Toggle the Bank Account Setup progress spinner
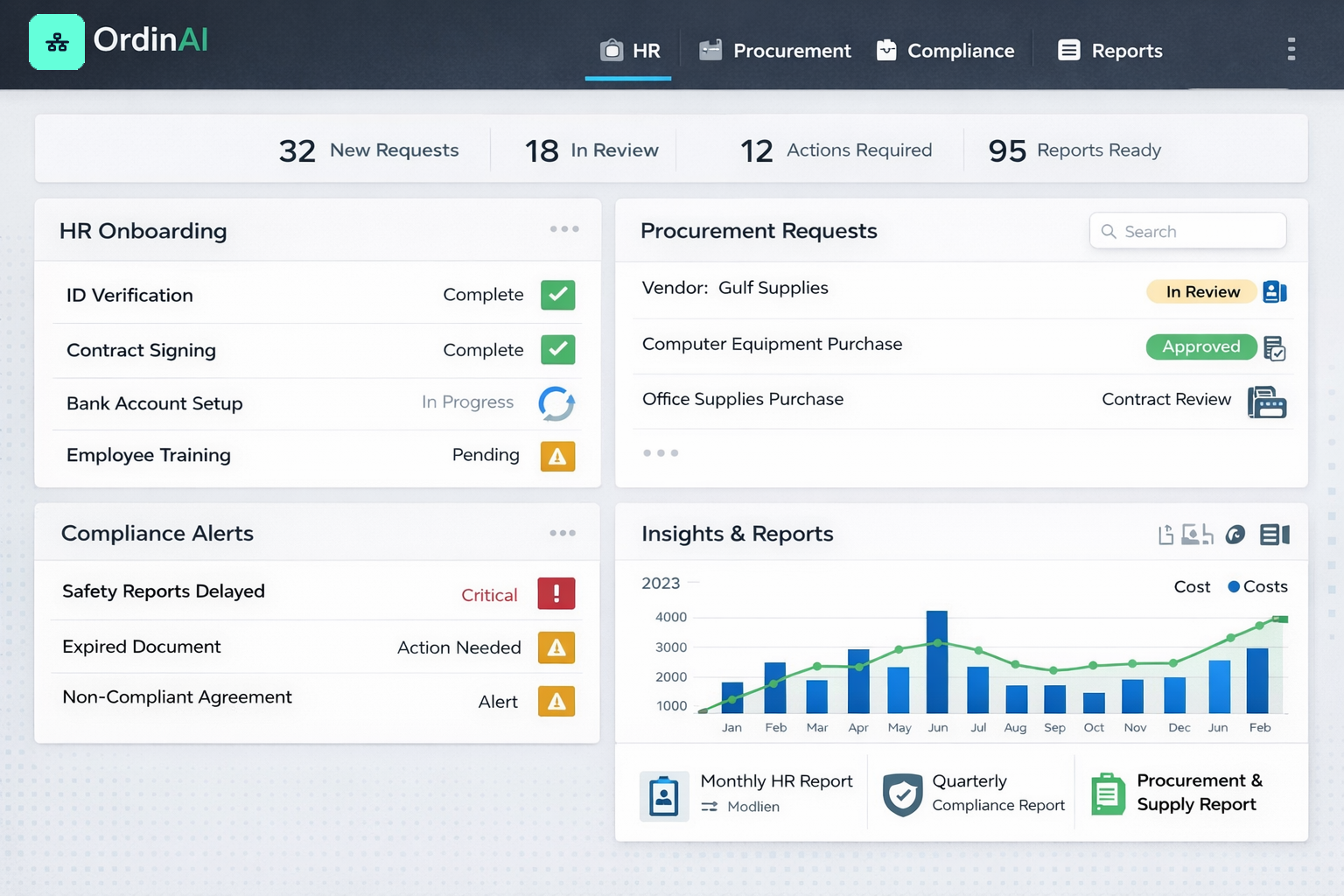This screenshot has height=896, width=1344. pos(557,403)
